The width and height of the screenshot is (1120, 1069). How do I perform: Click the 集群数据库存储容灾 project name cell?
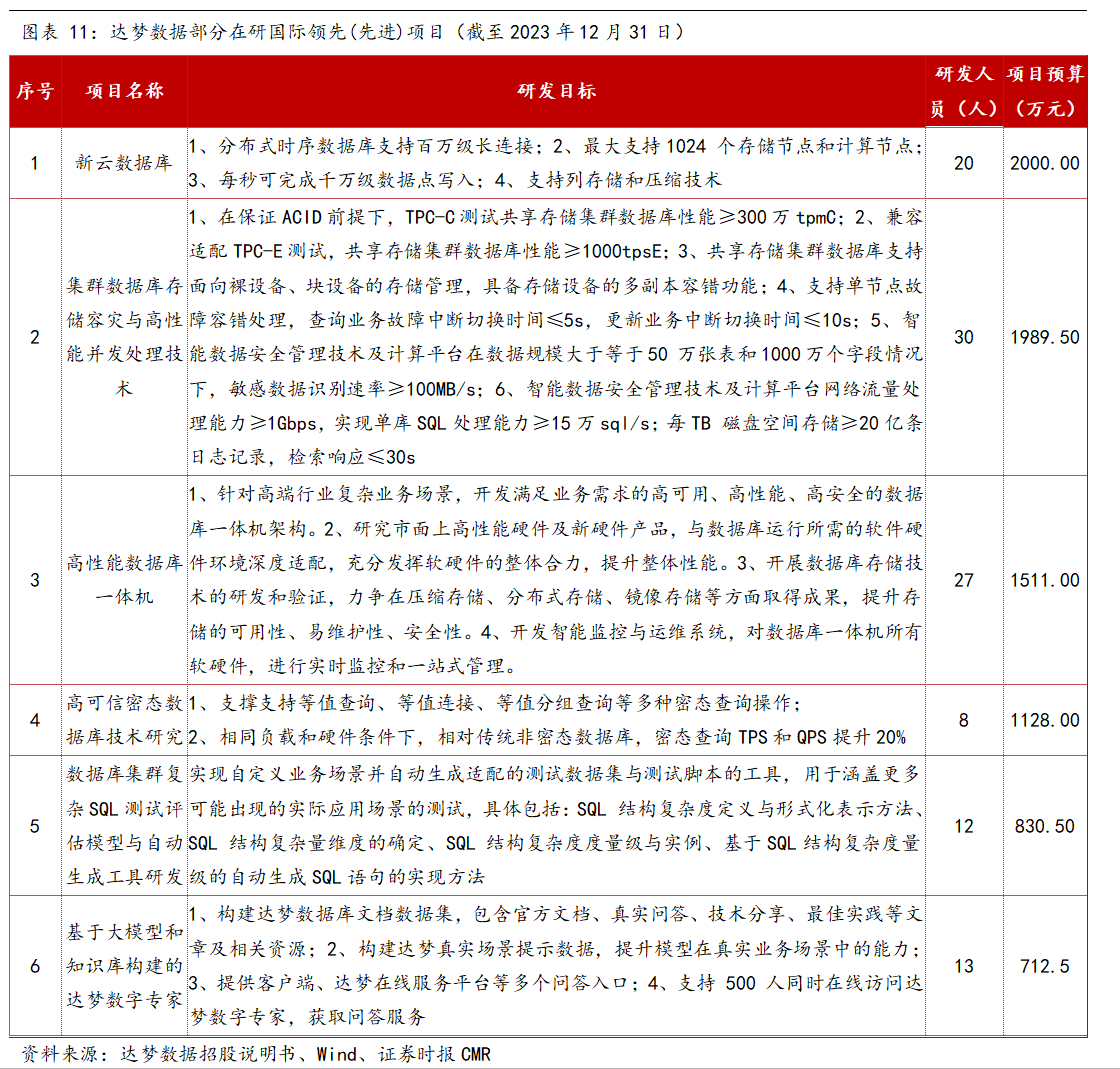[124, 337]
